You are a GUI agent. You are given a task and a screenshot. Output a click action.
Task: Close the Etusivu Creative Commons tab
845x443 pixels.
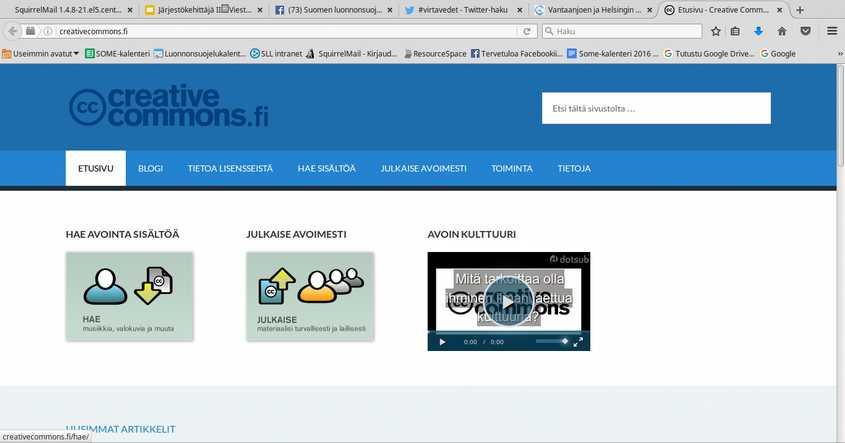(x=779, y=10)
